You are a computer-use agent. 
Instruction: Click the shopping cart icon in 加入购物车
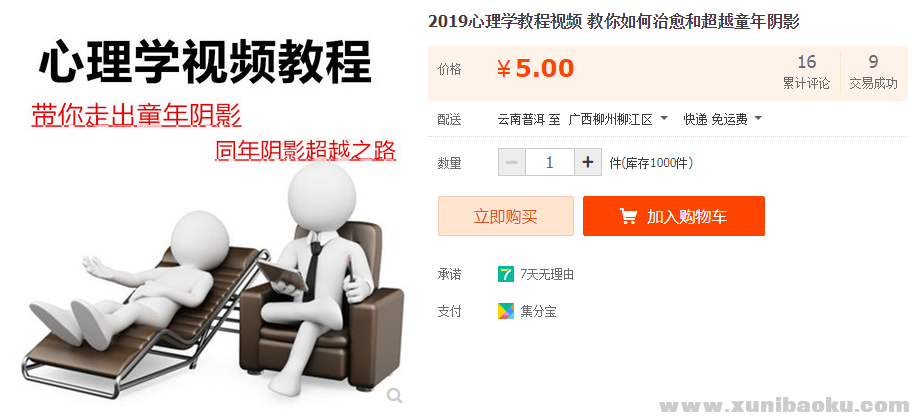pos(628,216)
